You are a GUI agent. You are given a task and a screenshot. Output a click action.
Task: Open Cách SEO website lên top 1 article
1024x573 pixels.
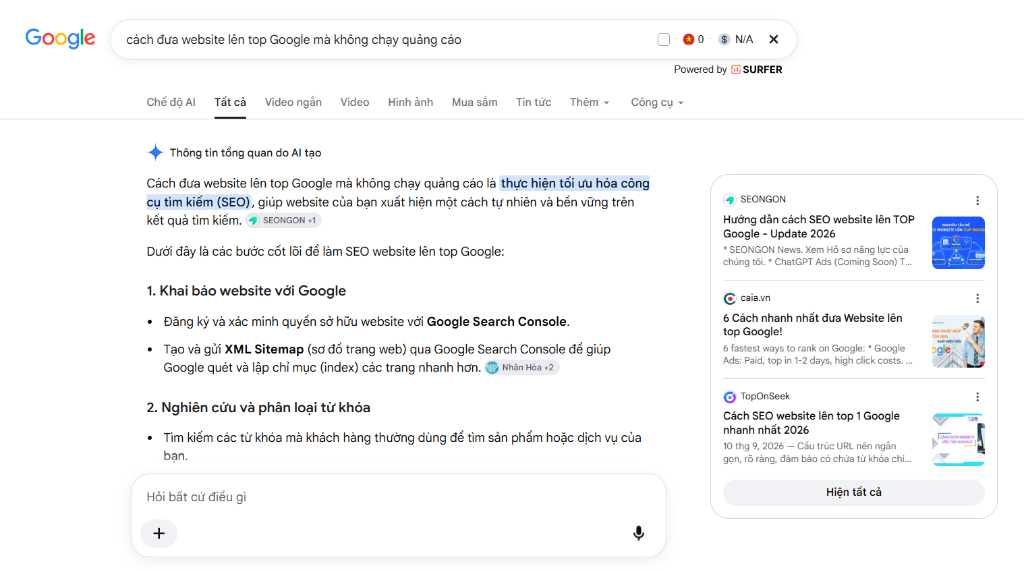(x=811, y=423)
